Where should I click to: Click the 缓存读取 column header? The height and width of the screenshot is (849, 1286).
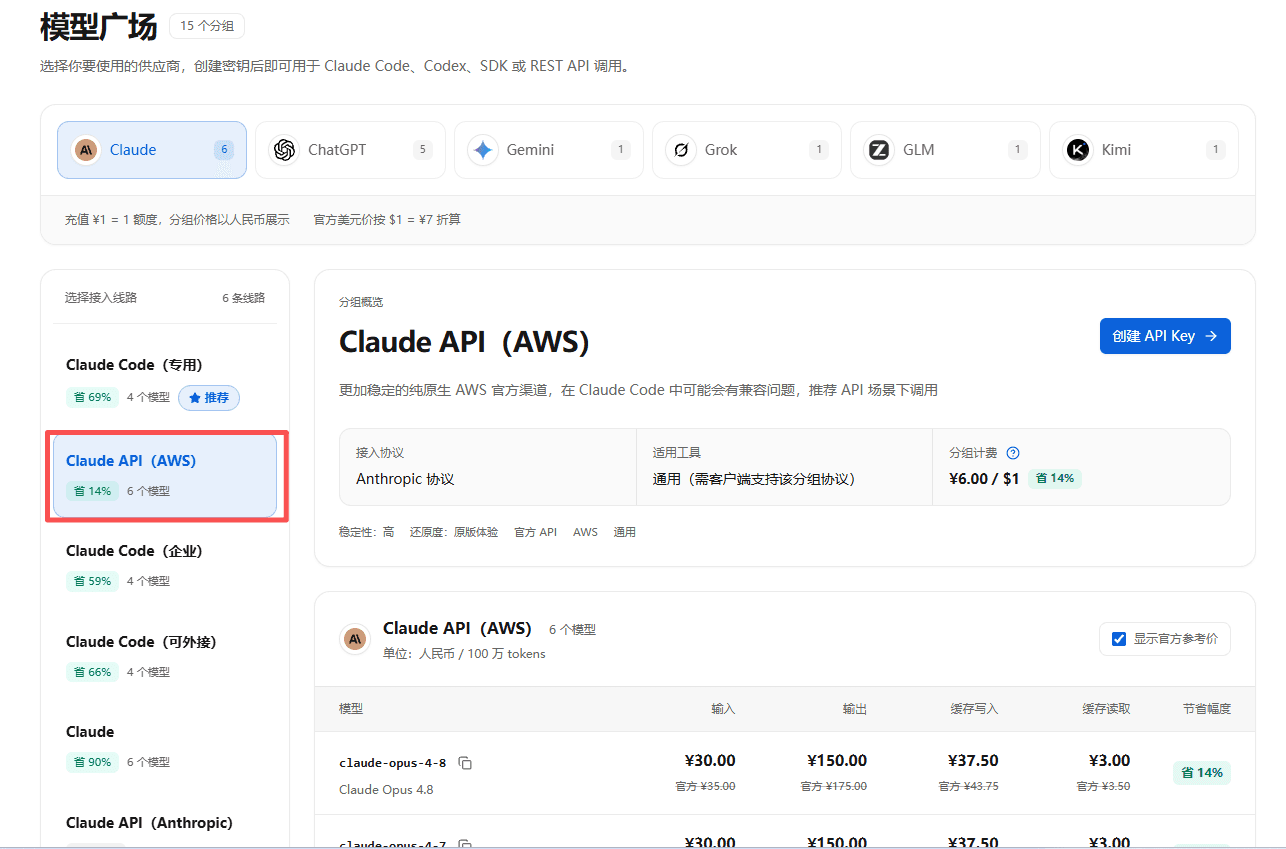pyautogui.click(x=1106, y=709)
